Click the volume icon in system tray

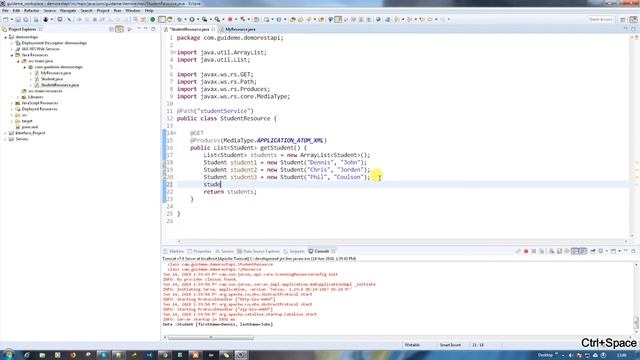pos(571,356)
